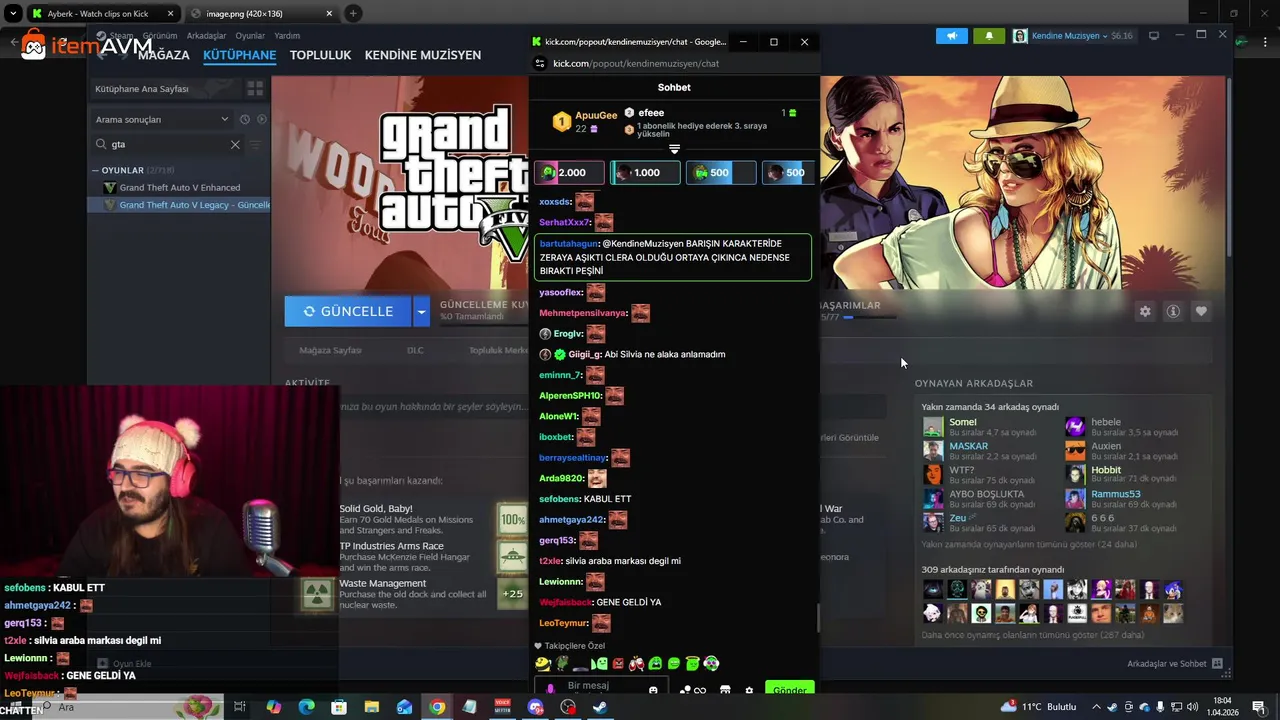1280x720 pixels.
Task: Open Steam from the Windows taskbar
Action: (600, 707)
